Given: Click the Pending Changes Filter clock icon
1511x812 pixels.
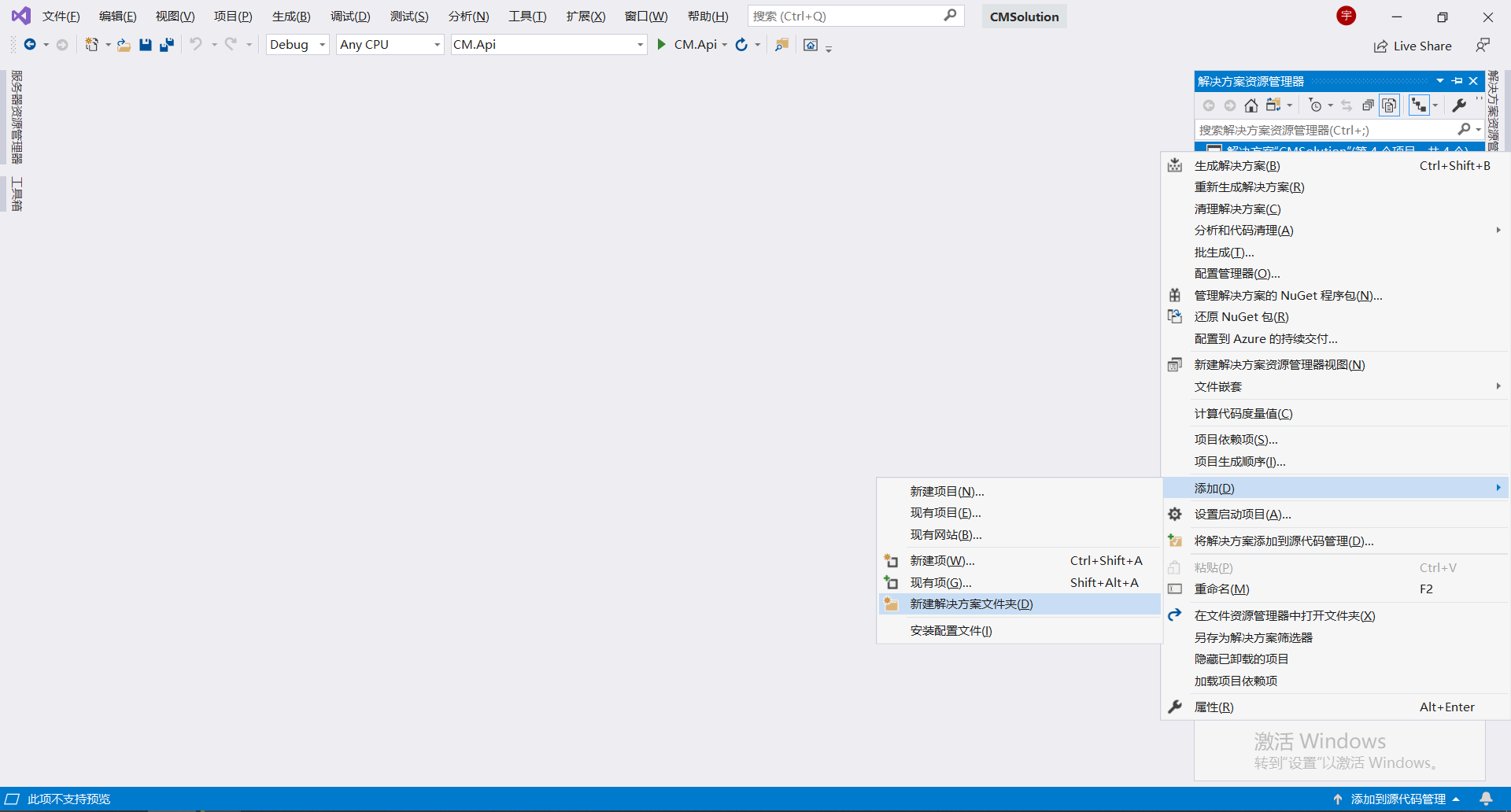Looking at the screenshot, I should coord(1314,105).
